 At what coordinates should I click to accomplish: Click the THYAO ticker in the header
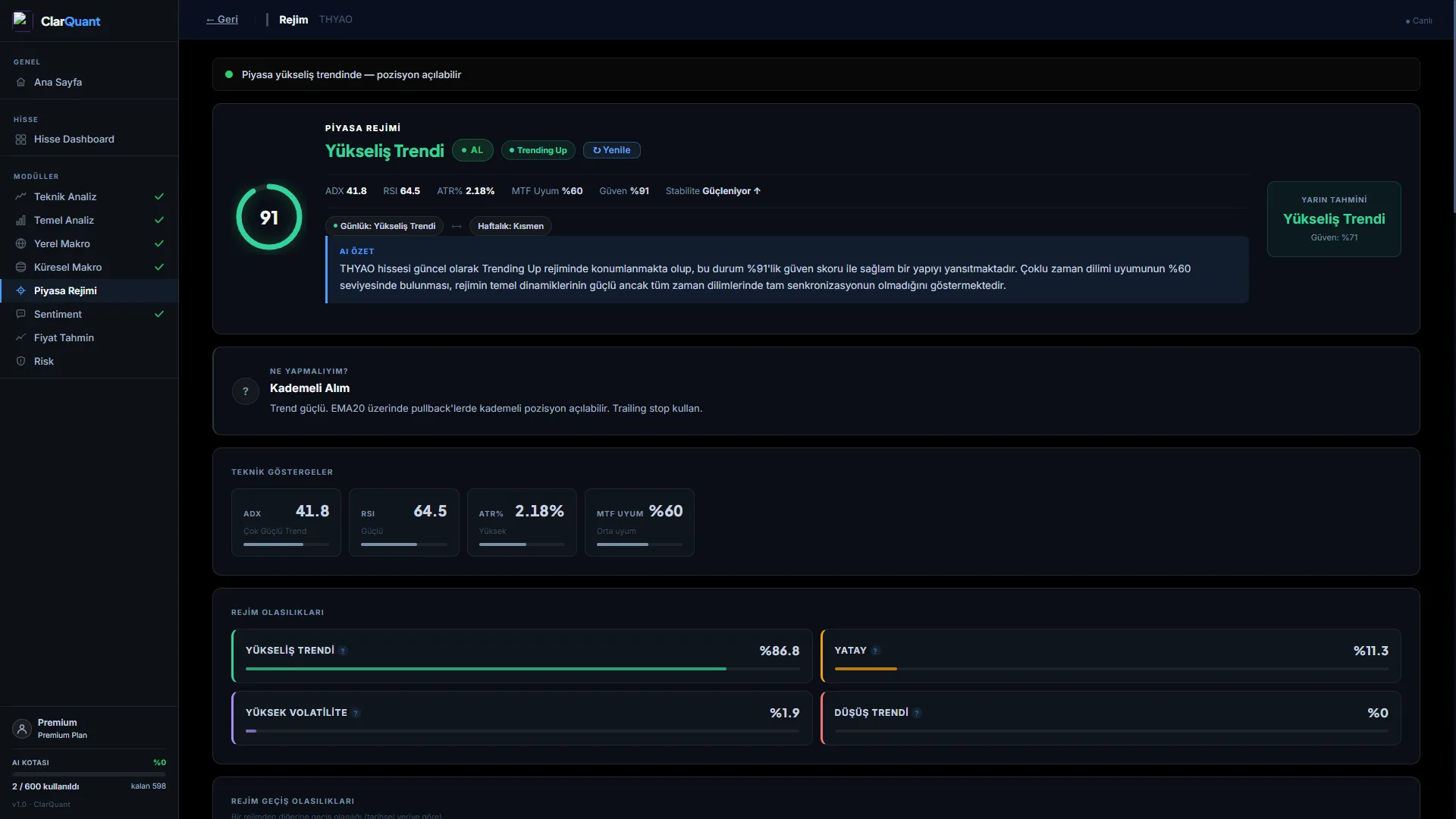pyautogui.click(x=335, y=20)
